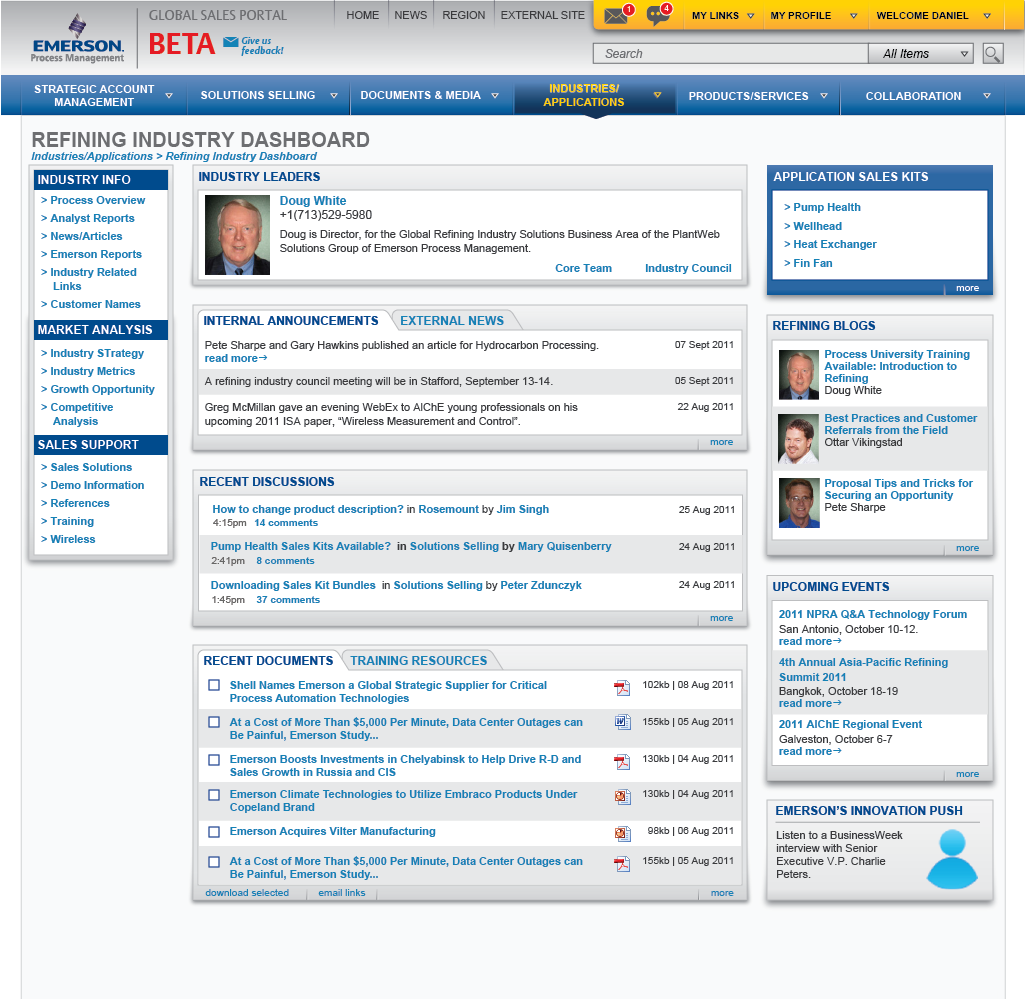Click Ottar Vikingstad's blog photo
The width and height of the screenshot is (1025, 999).
point(799,439)
